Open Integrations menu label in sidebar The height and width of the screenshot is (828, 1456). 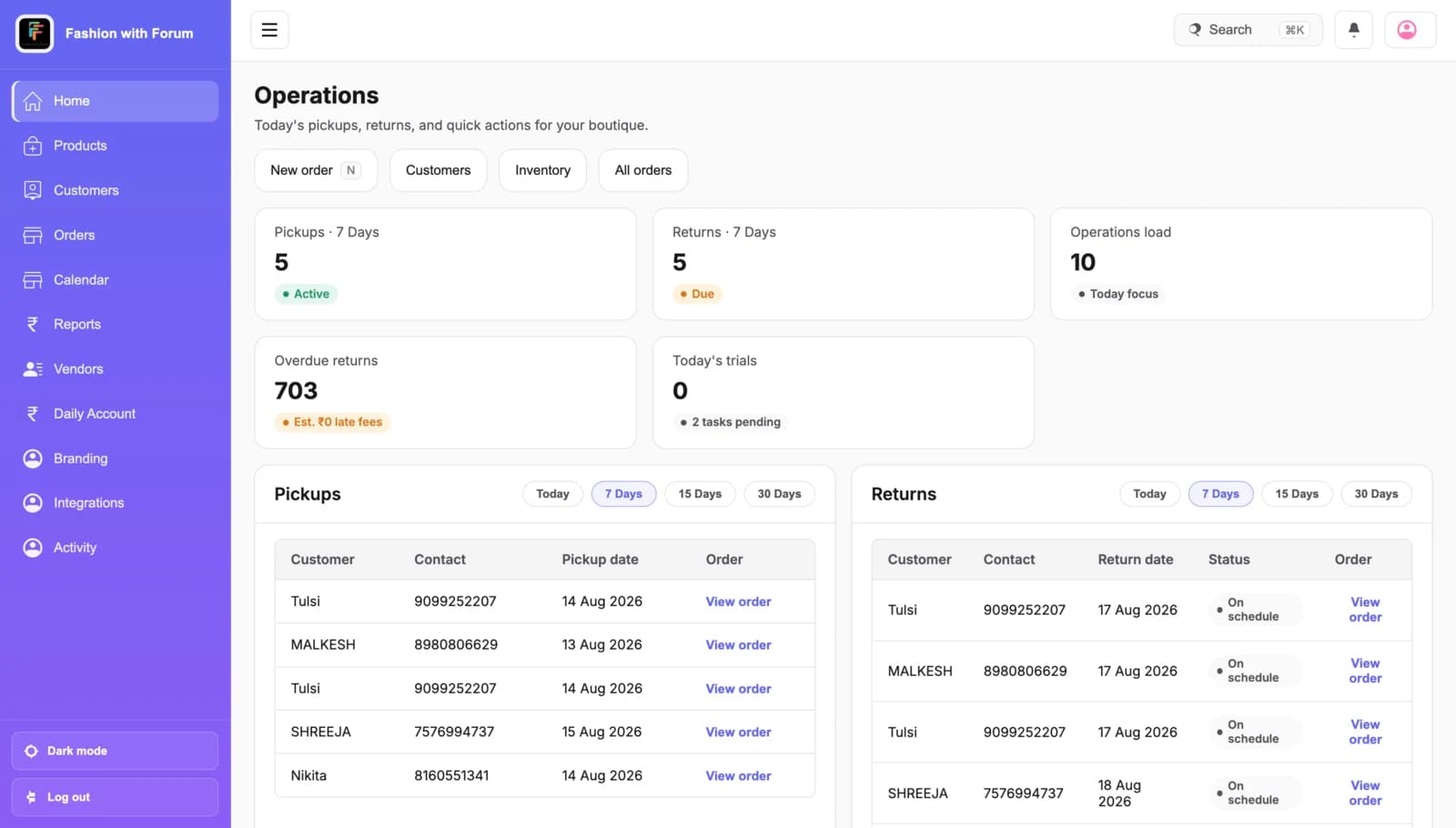tap(88, 502)
